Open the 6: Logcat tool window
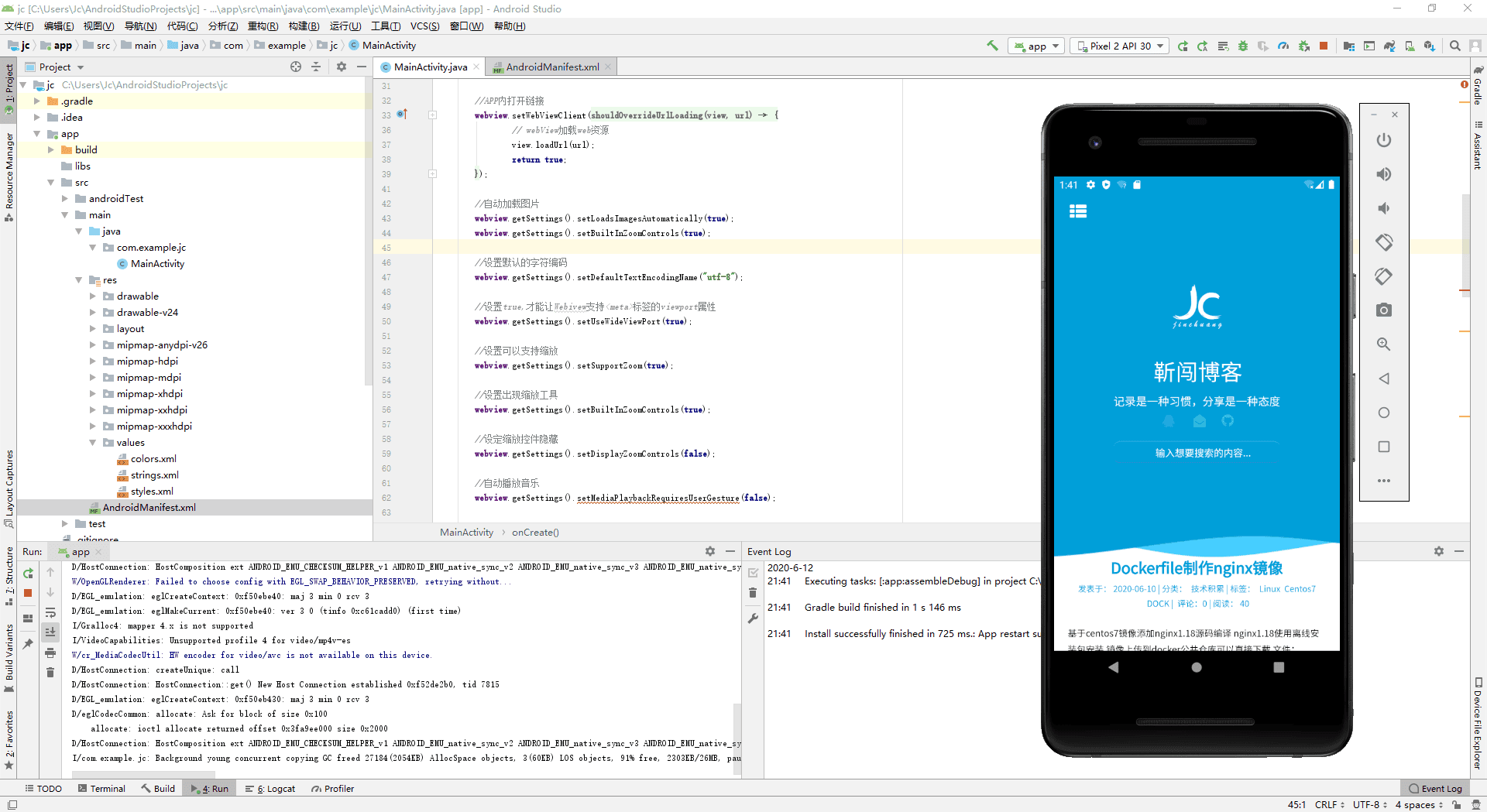Image resolution: width=1487 pixels, height=812 pixels. click(270, 789)
